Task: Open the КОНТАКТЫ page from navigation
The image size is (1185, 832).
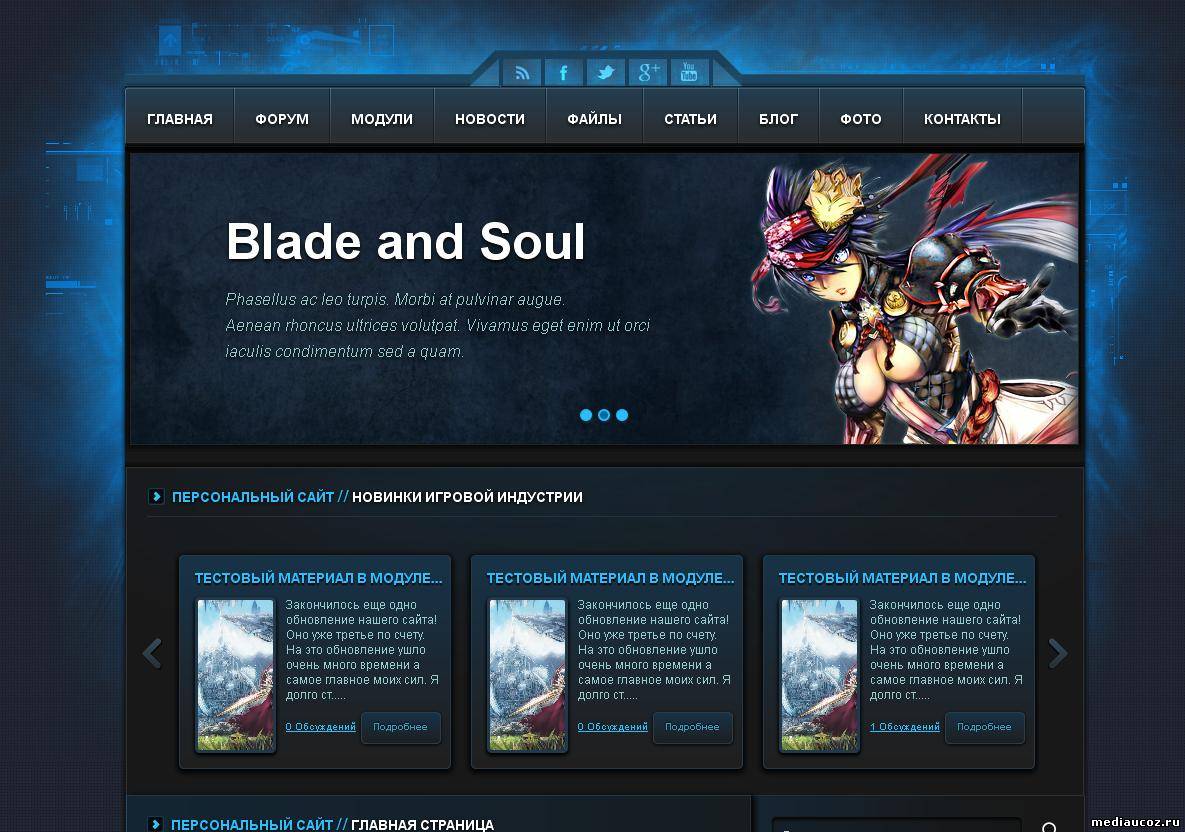Action: click(x=962, y=119)
